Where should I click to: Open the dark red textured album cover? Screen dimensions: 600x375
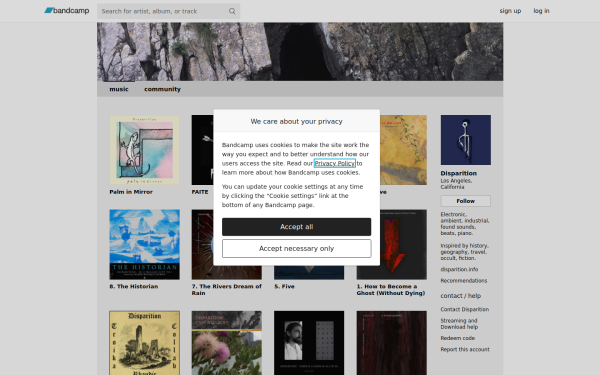(391, 343)
